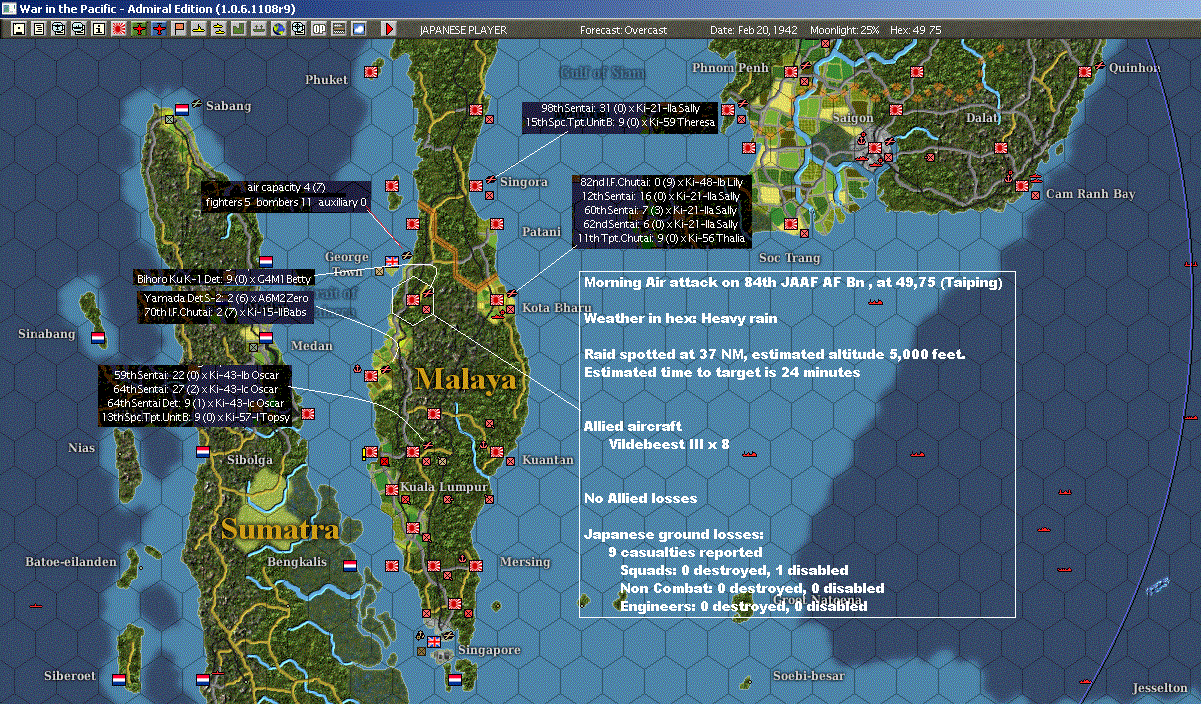This screenshot has width=1201, height=704.
Task: Click the Kuala Lumpur city label
Action: [444, 487]
